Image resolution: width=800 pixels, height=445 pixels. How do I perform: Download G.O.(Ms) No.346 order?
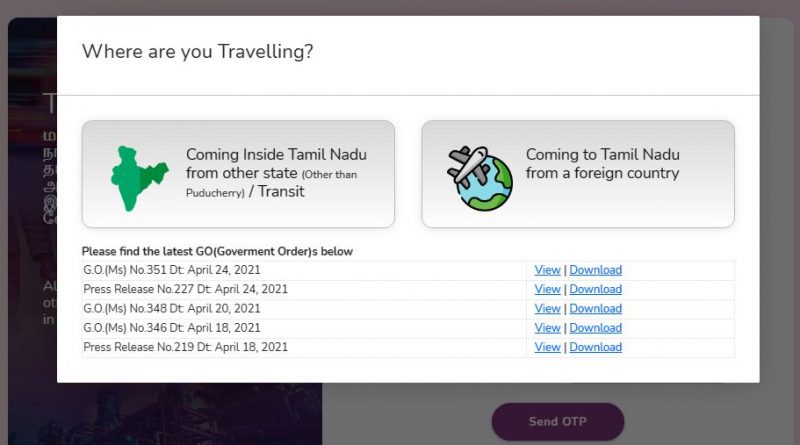pos(595,328)
